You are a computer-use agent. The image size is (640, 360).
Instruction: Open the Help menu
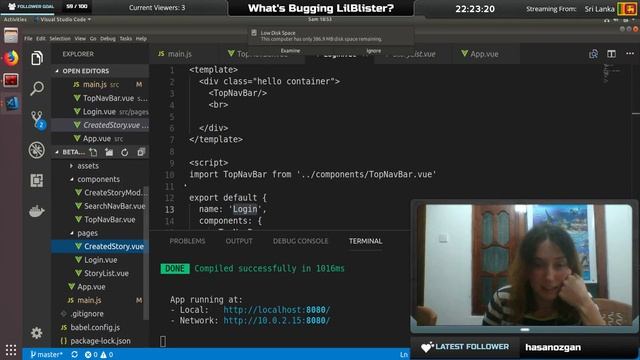(x=141, y=38)
